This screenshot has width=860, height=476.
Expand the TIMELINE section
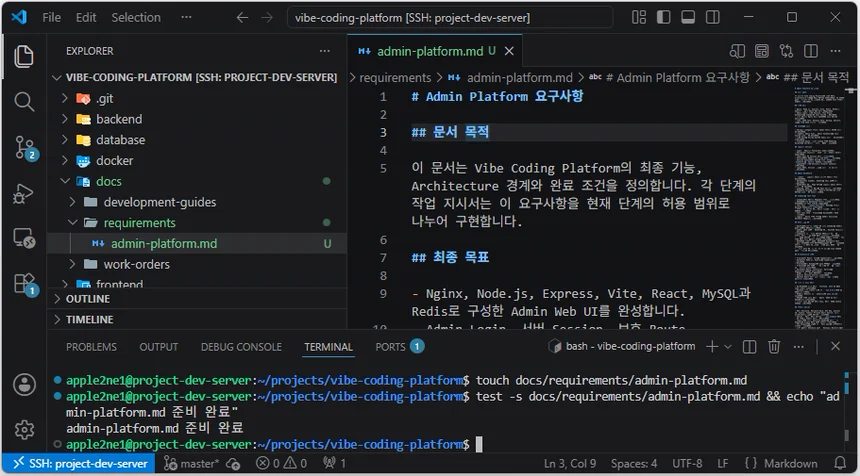(197, 319)
